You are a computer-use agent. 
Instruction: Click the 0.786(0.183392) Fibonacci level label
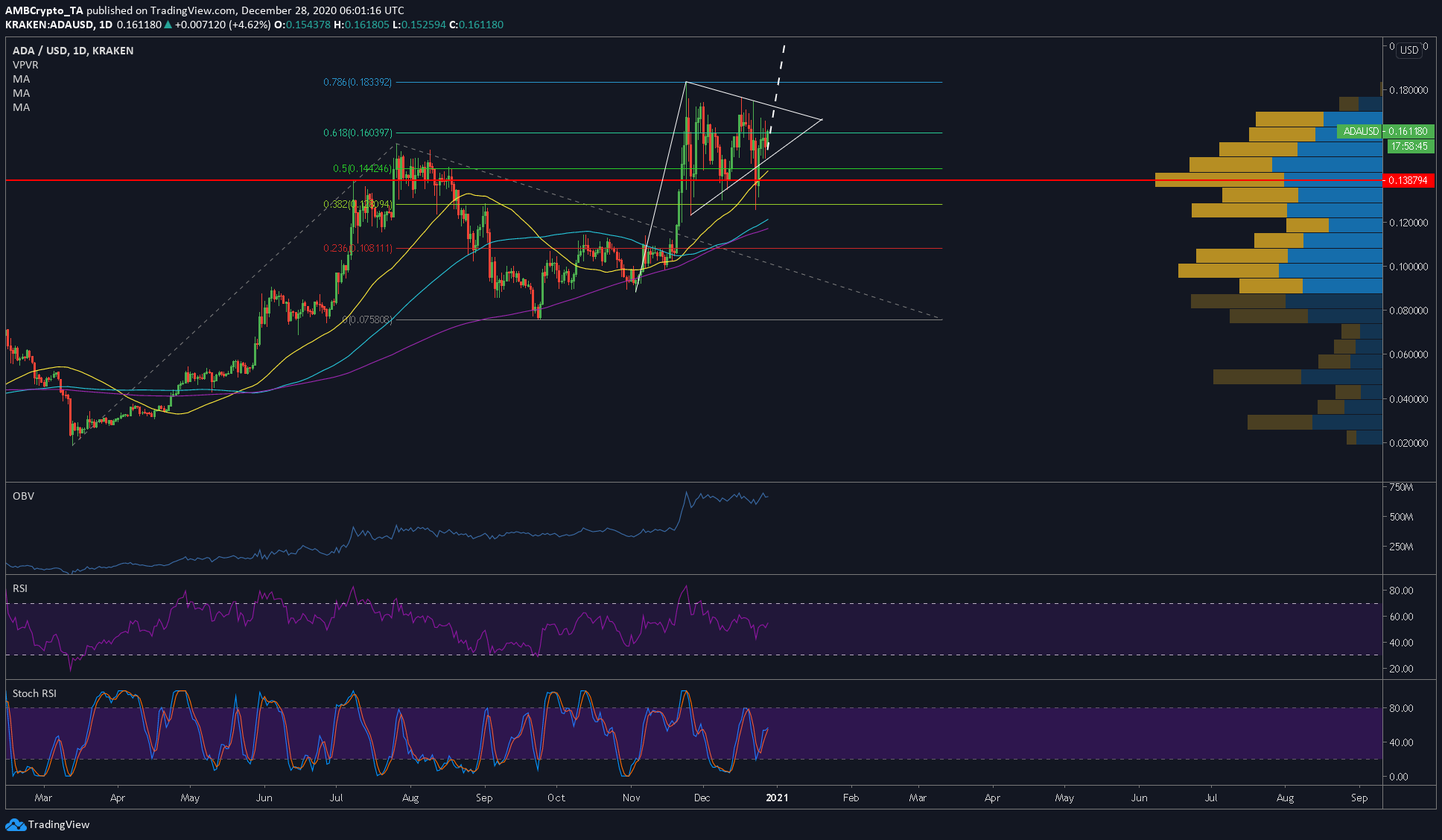358,82
